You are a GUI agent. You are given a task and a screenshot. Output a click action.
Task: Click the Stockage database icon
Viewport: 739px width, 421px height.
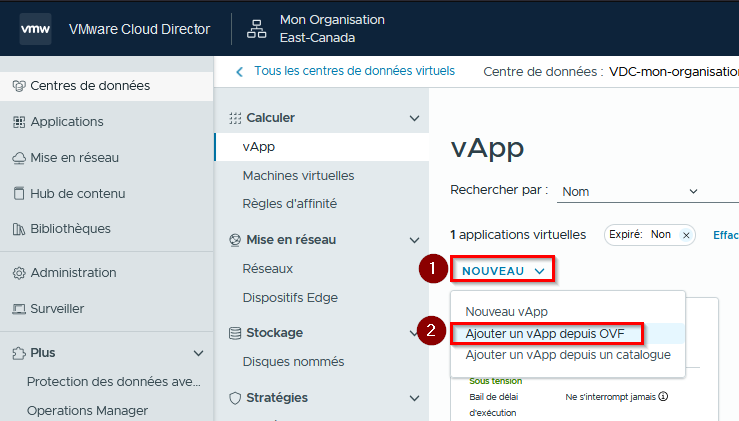(235, 333)
